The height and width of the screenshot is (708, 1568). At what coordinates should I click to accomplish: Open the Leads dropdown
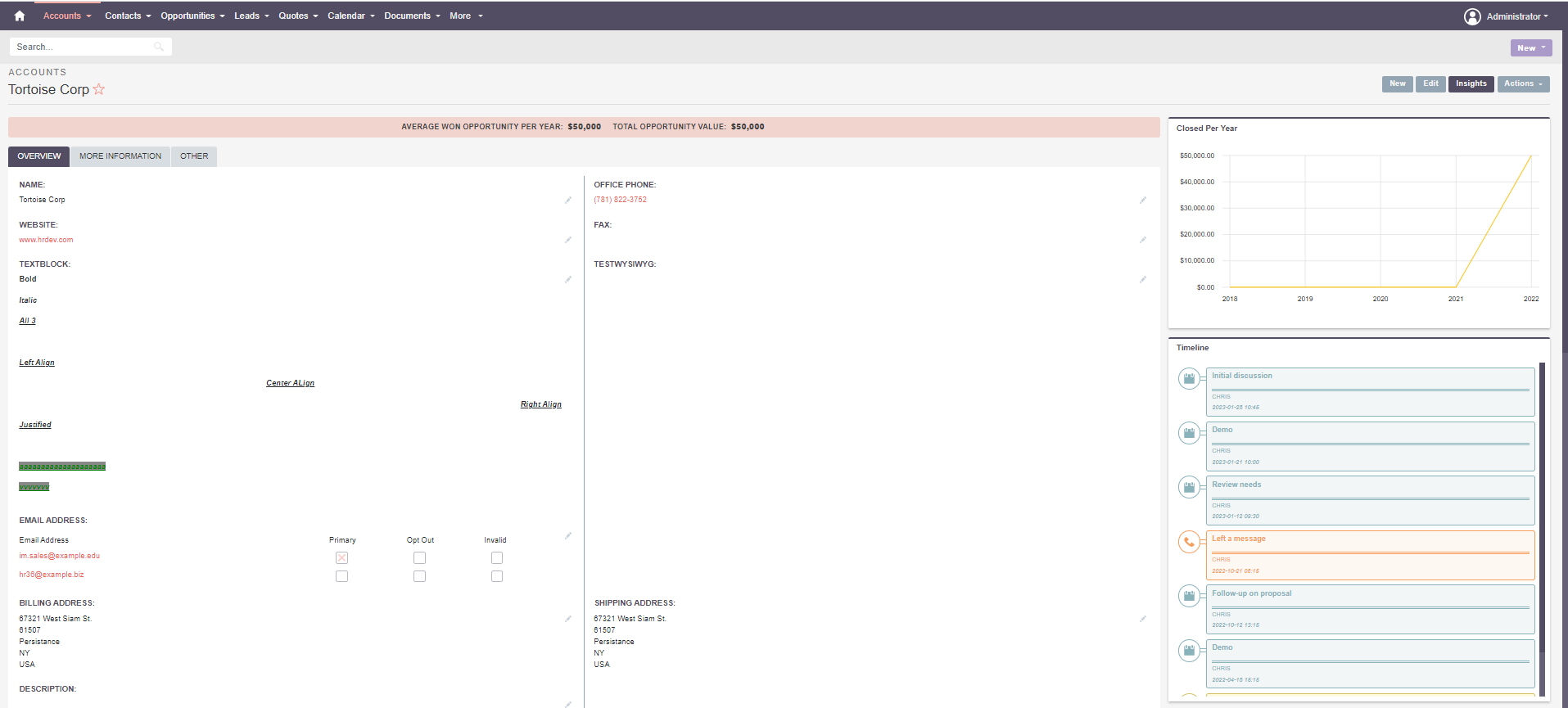pos(251,16)
